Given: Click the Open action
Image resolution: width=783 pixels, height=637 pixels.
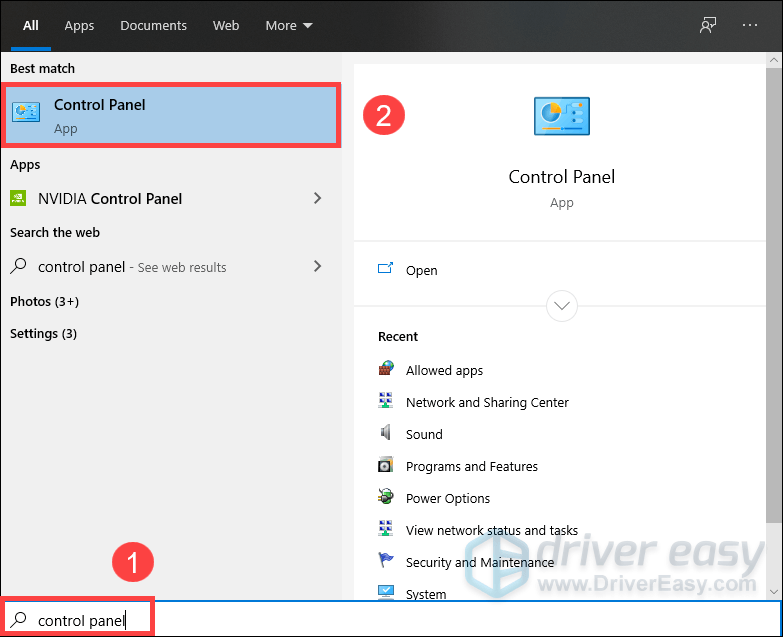Looking at the screenshot, I should [x=421, y=271].
